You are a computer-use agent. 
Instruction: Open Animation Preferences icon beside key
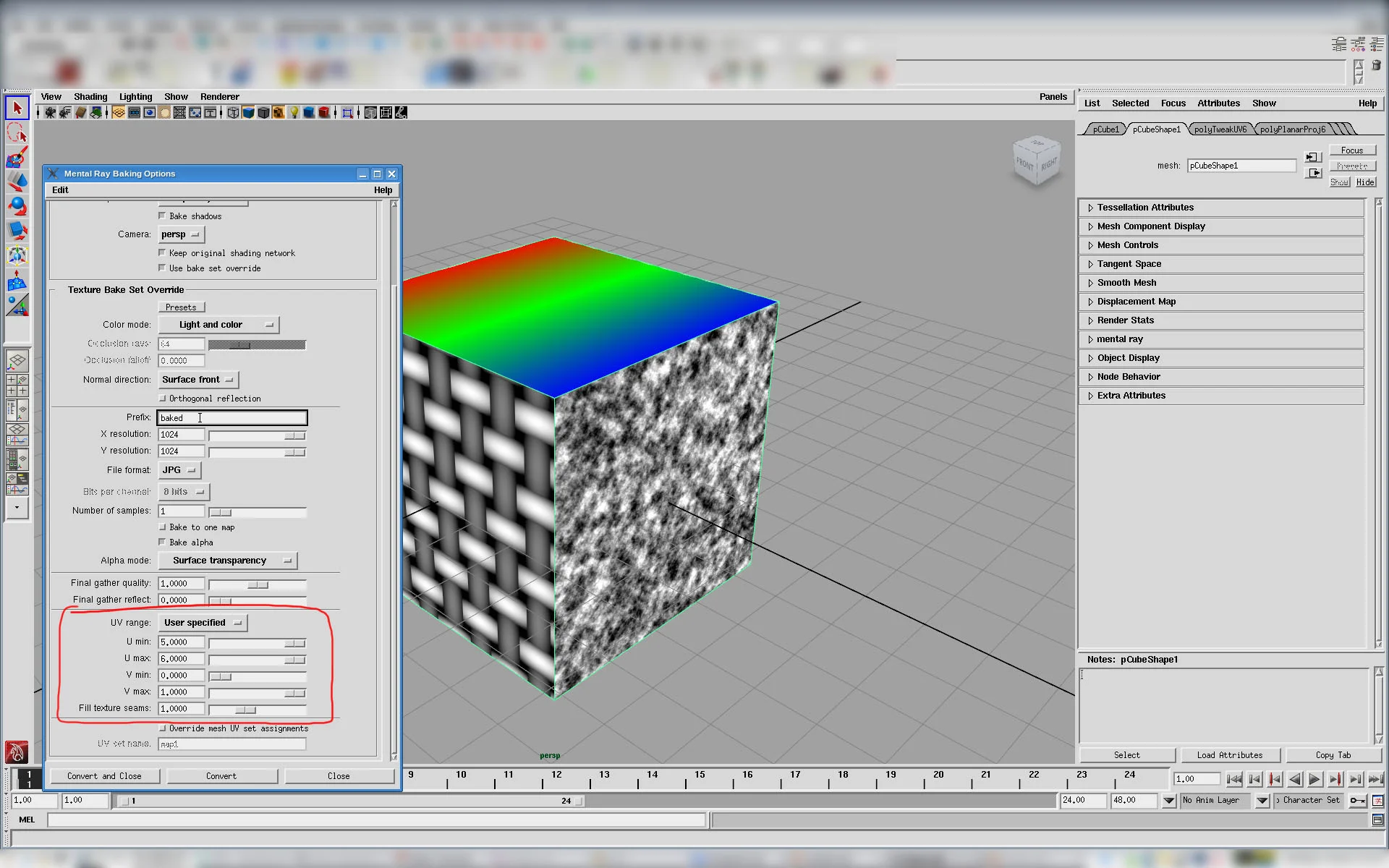point(1377,800)
